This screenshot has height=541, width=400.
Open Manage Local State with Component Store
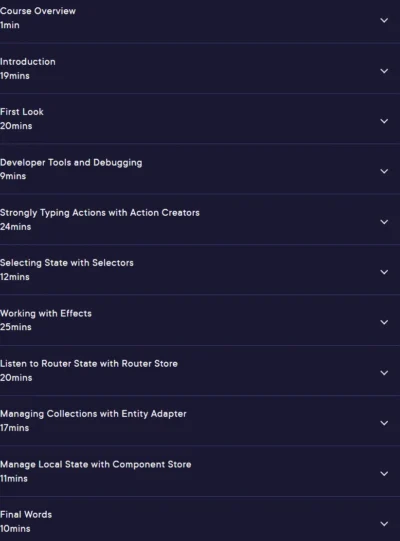coord(96,464)
